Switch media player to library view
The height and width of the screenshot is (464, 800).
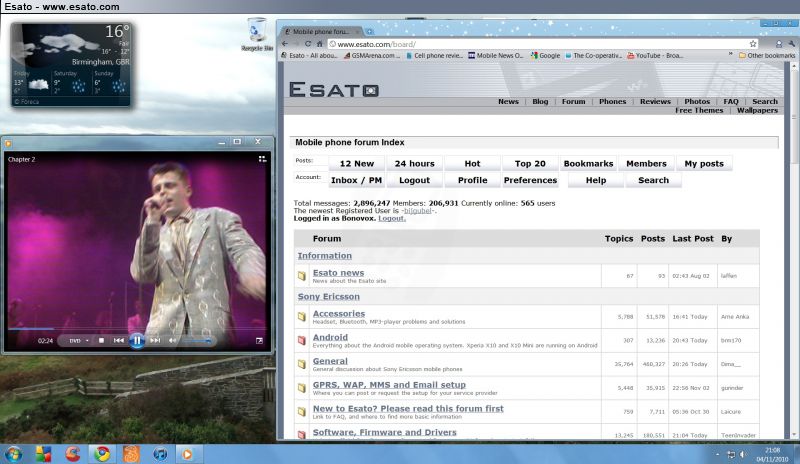(262, 159)
